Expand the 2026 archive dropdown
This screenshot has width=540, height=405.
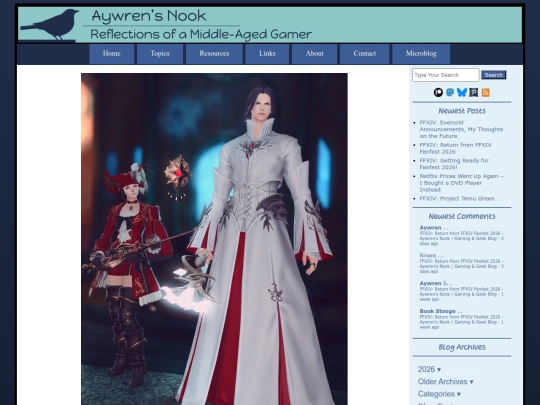pos(429,369)
